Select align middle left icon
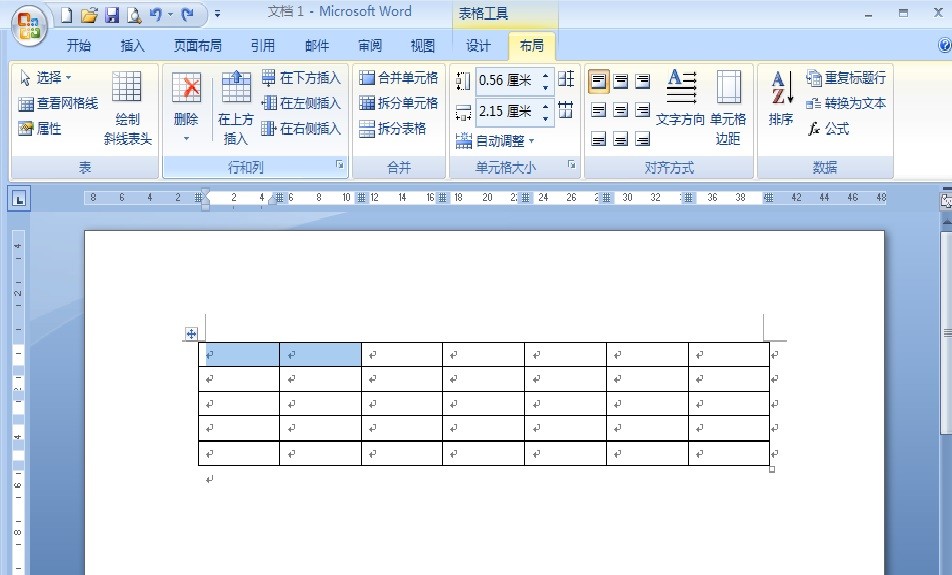Image resolution: width=952 pixels, height=575 pixels. click(x=599, y=110)
